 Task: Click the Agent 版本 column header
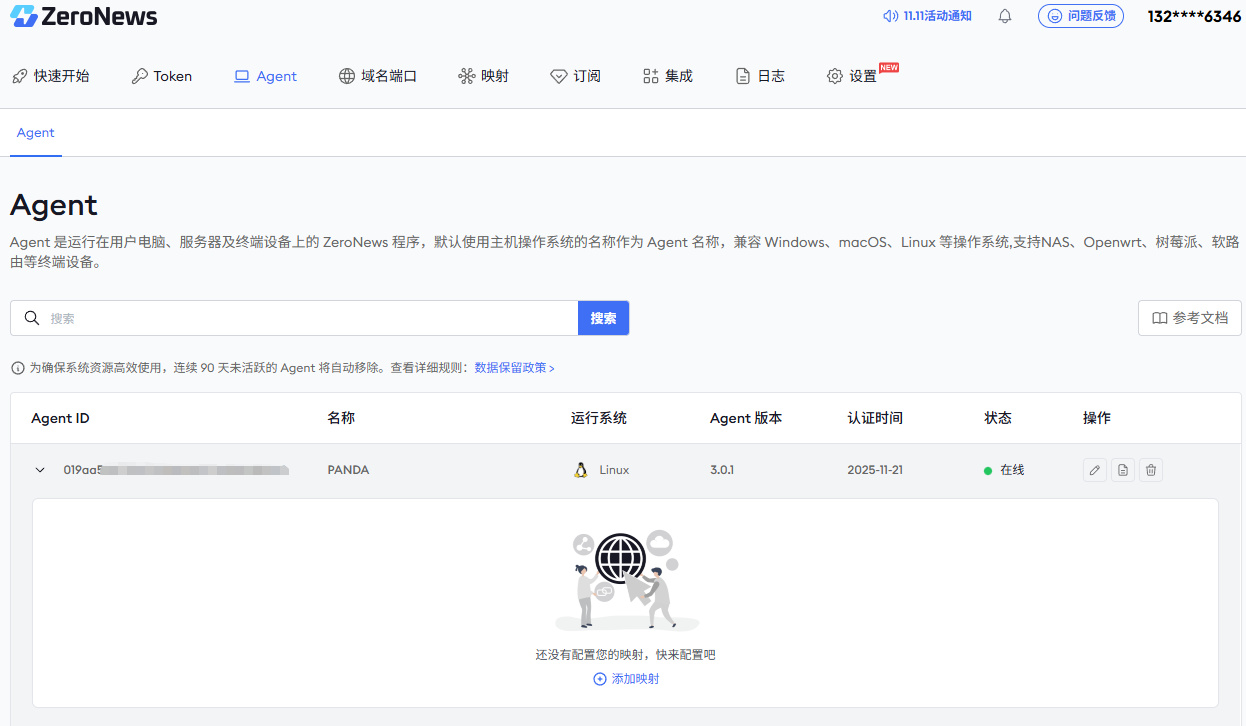coord(746,418)
